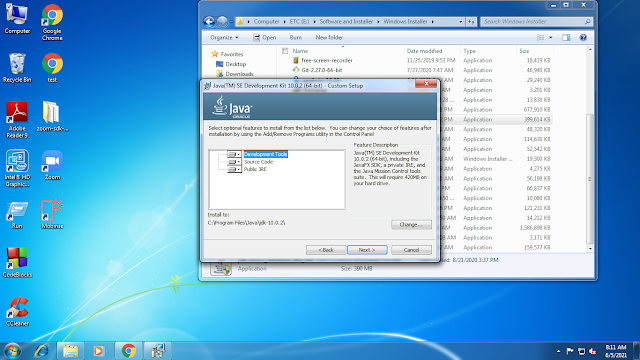Sort files by Size column
The image size is (640, 360).
pyautogui.click(x=524, y=51)
